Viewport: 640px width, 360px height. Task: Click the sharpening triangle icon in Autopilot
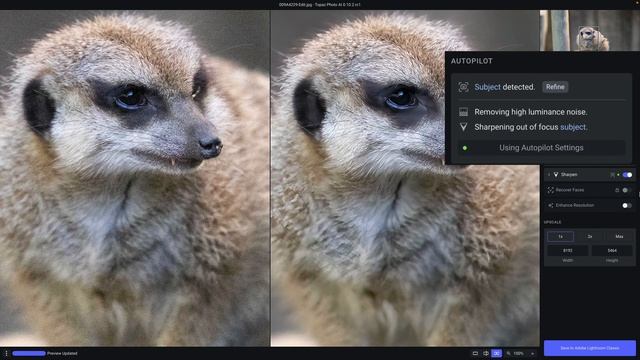click(x=463, y=127)
